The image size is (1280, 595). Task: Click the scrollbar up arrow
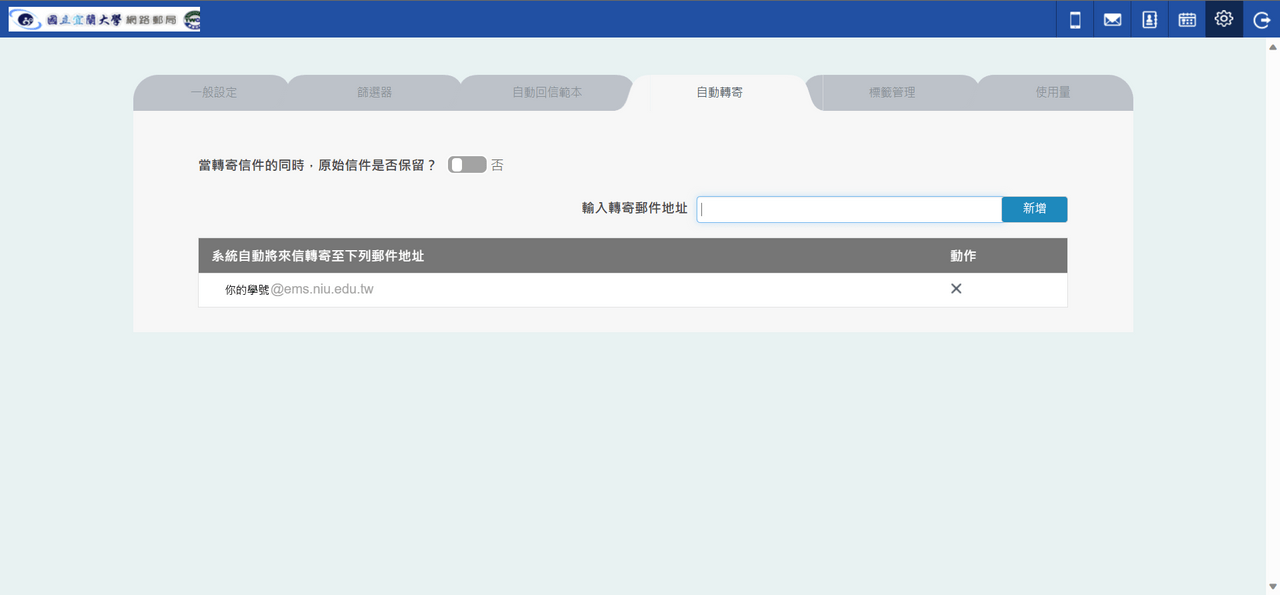(x=1272, y=46)
